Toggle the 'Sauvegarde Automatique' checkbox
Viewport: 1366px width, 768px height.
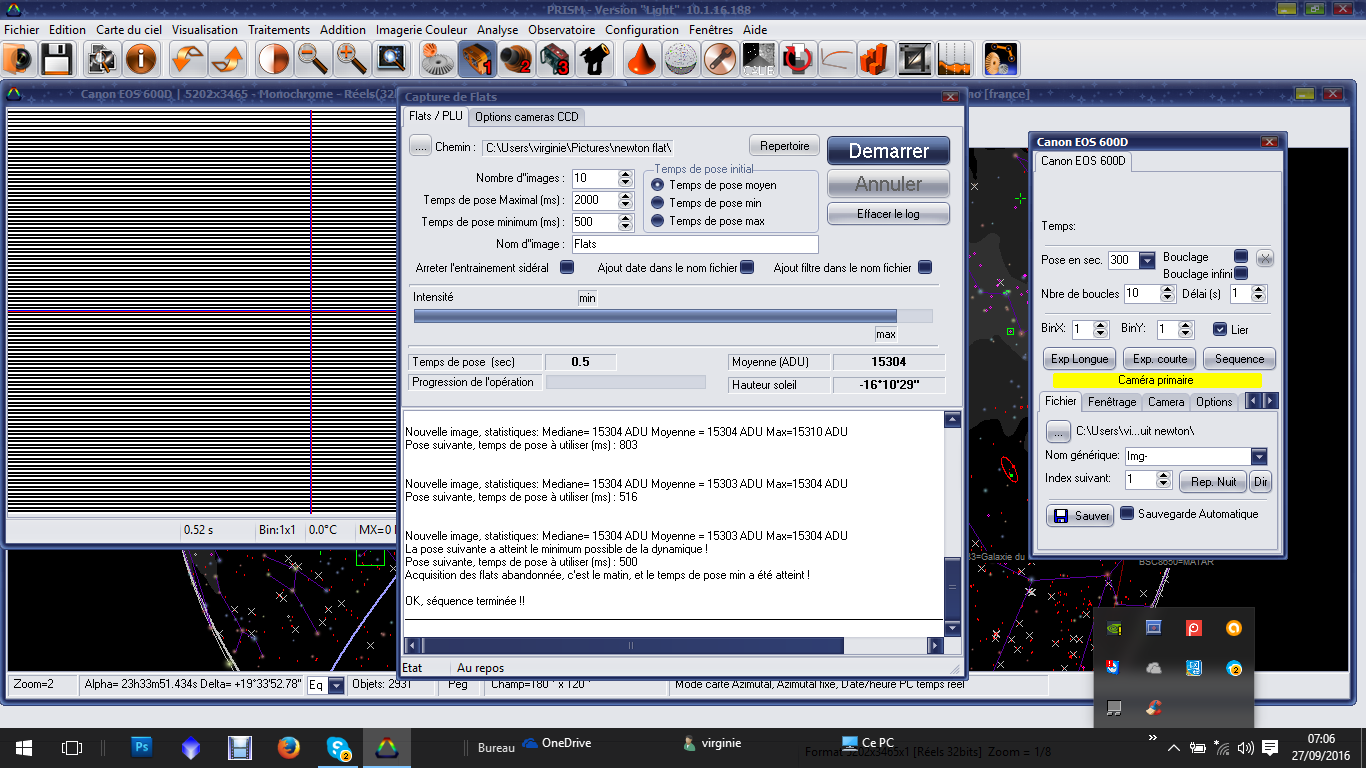(1127, 514)
